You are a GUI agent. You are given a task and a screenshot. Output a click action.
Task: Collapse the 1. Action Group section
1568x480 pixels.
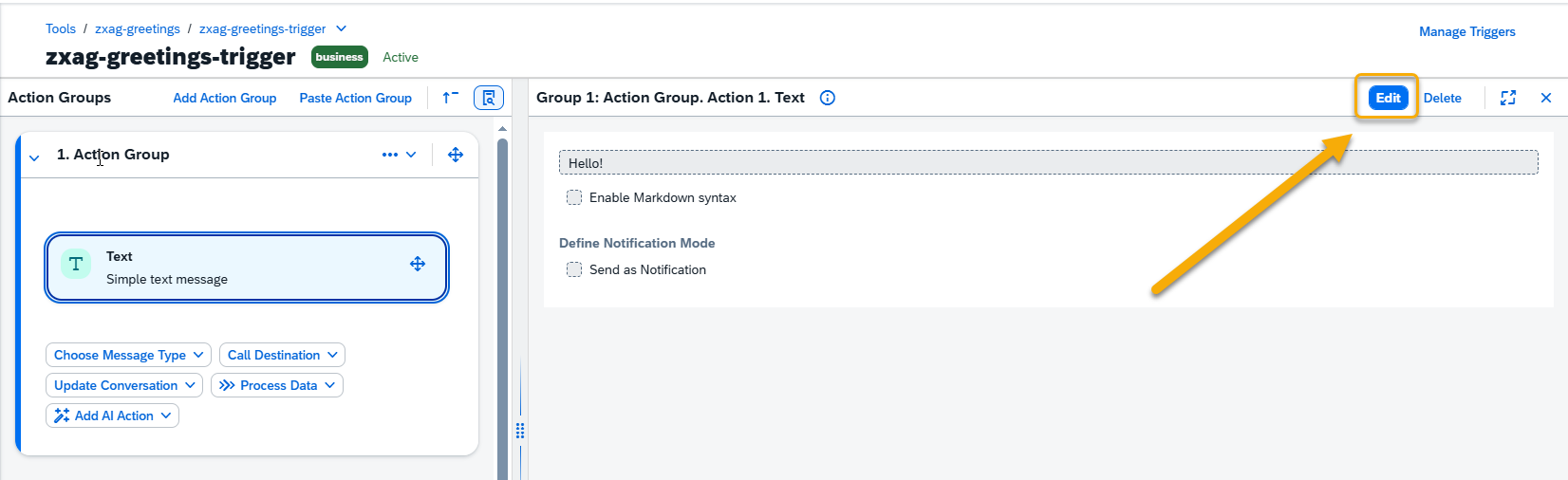pos(34,157)
